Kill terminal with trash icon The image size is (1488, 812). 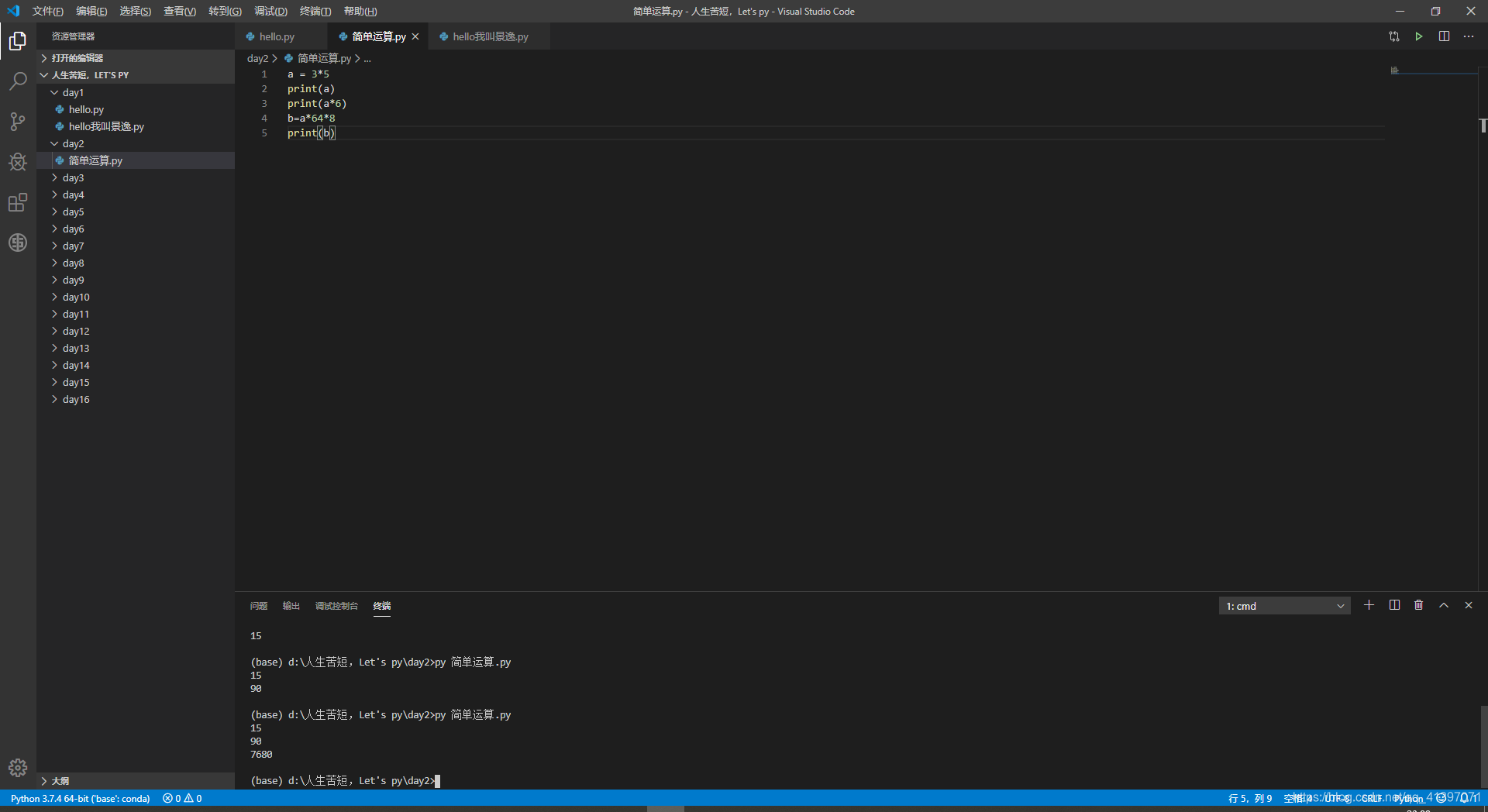1419,605
